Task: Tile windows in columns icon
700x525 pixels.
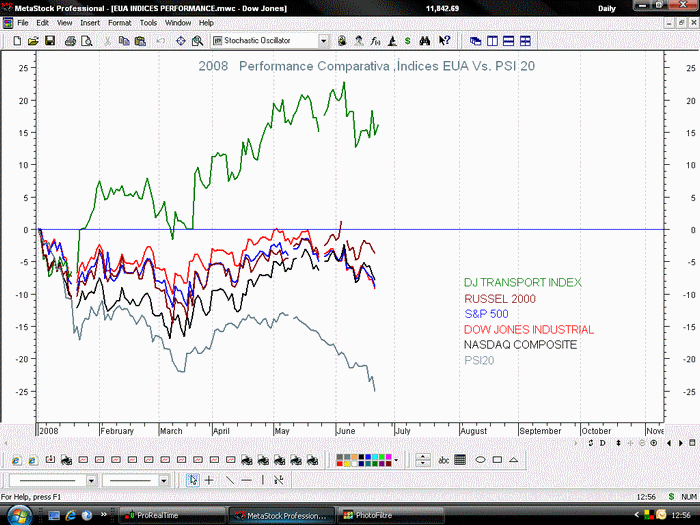Action: click(492, 41)
